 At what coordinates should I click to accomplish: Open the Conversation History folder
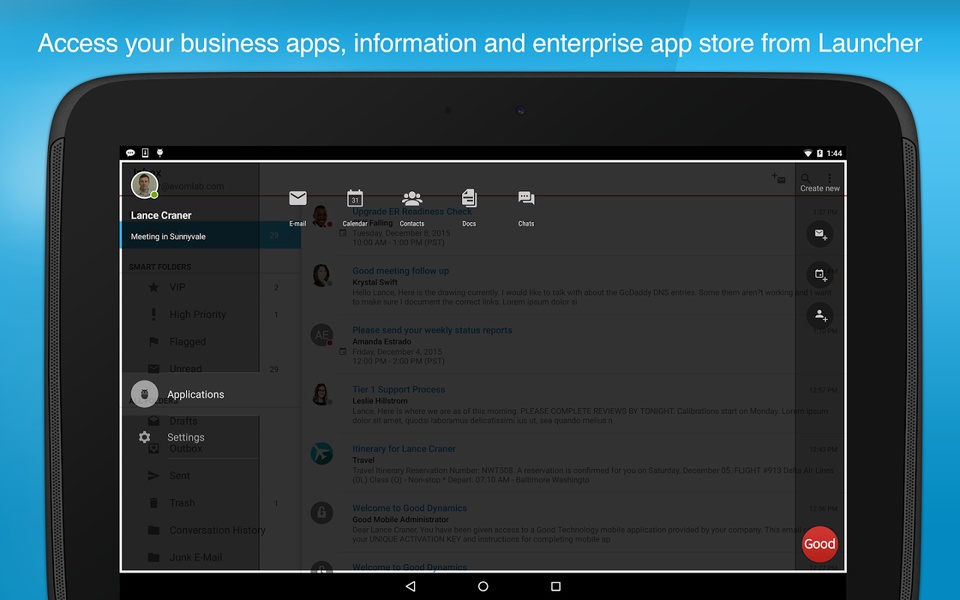tap(211, 530)
